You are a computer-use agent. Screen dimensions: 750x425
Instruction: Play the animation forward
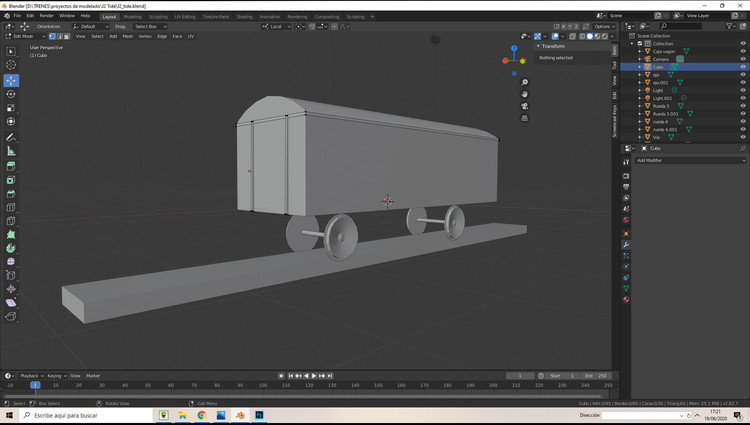tap(314, 376)
